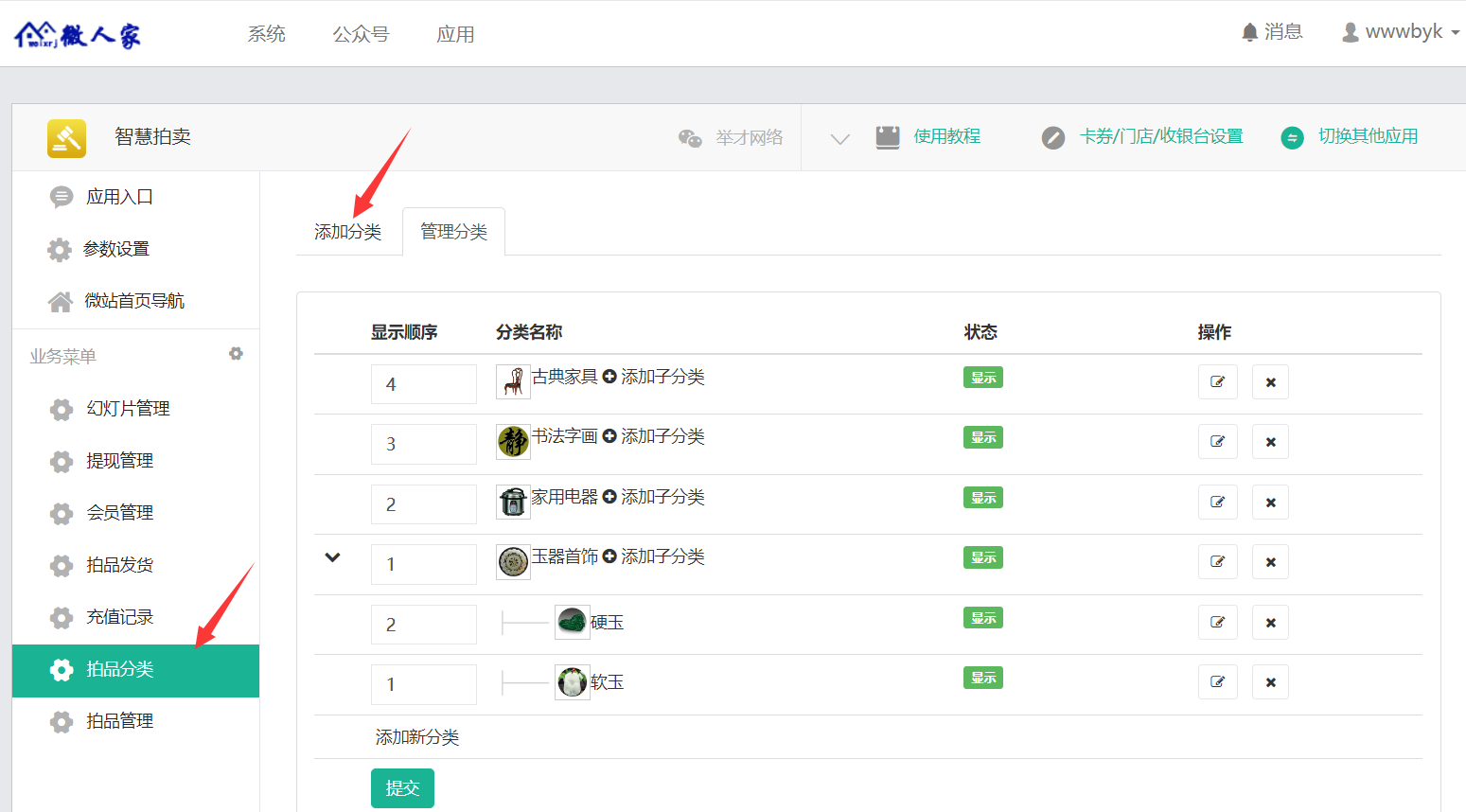The width and height of the screenshot is (1466, 812).
Task: Click the gear icon beside 业务菜单
Action: (x=236, y=354)
